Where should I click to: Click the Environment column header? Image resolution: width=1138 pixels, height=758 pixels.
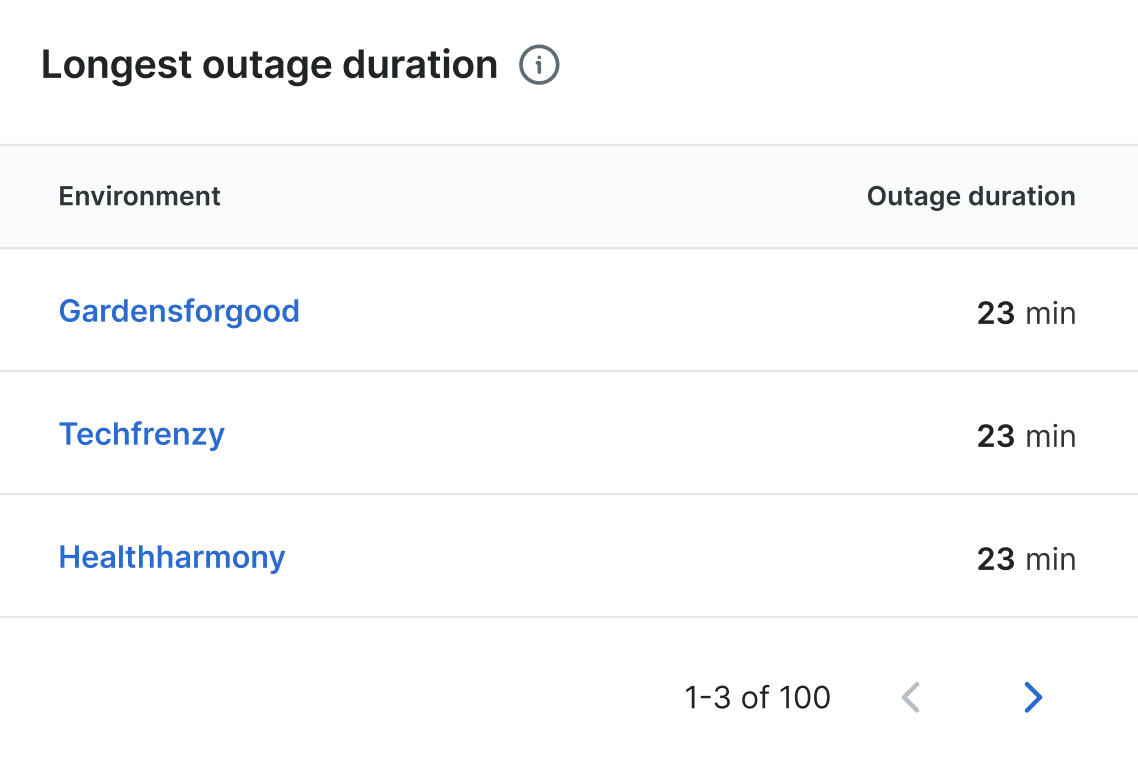click(140, 196)
